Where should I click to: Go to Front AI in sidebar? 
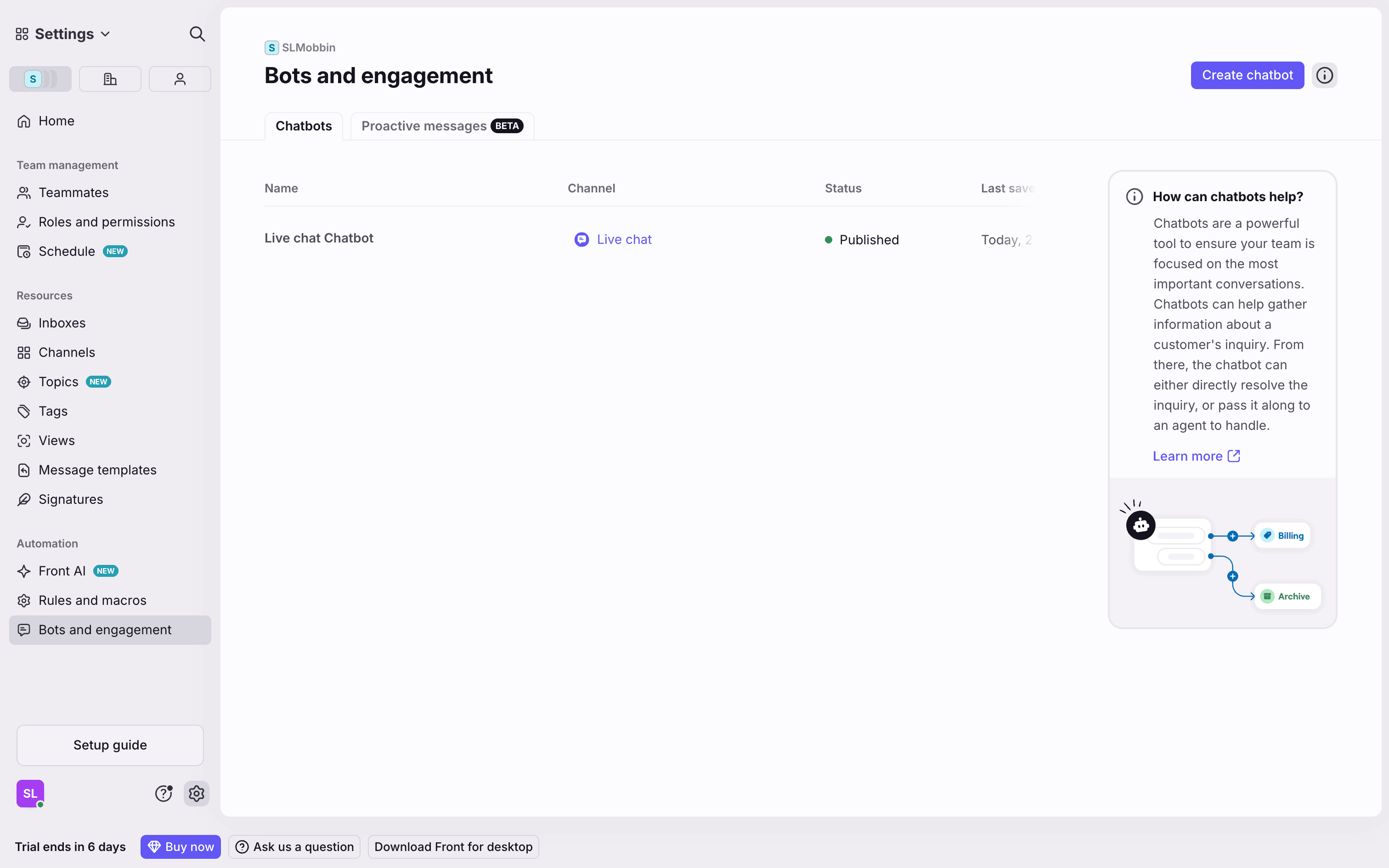[62, 570]
